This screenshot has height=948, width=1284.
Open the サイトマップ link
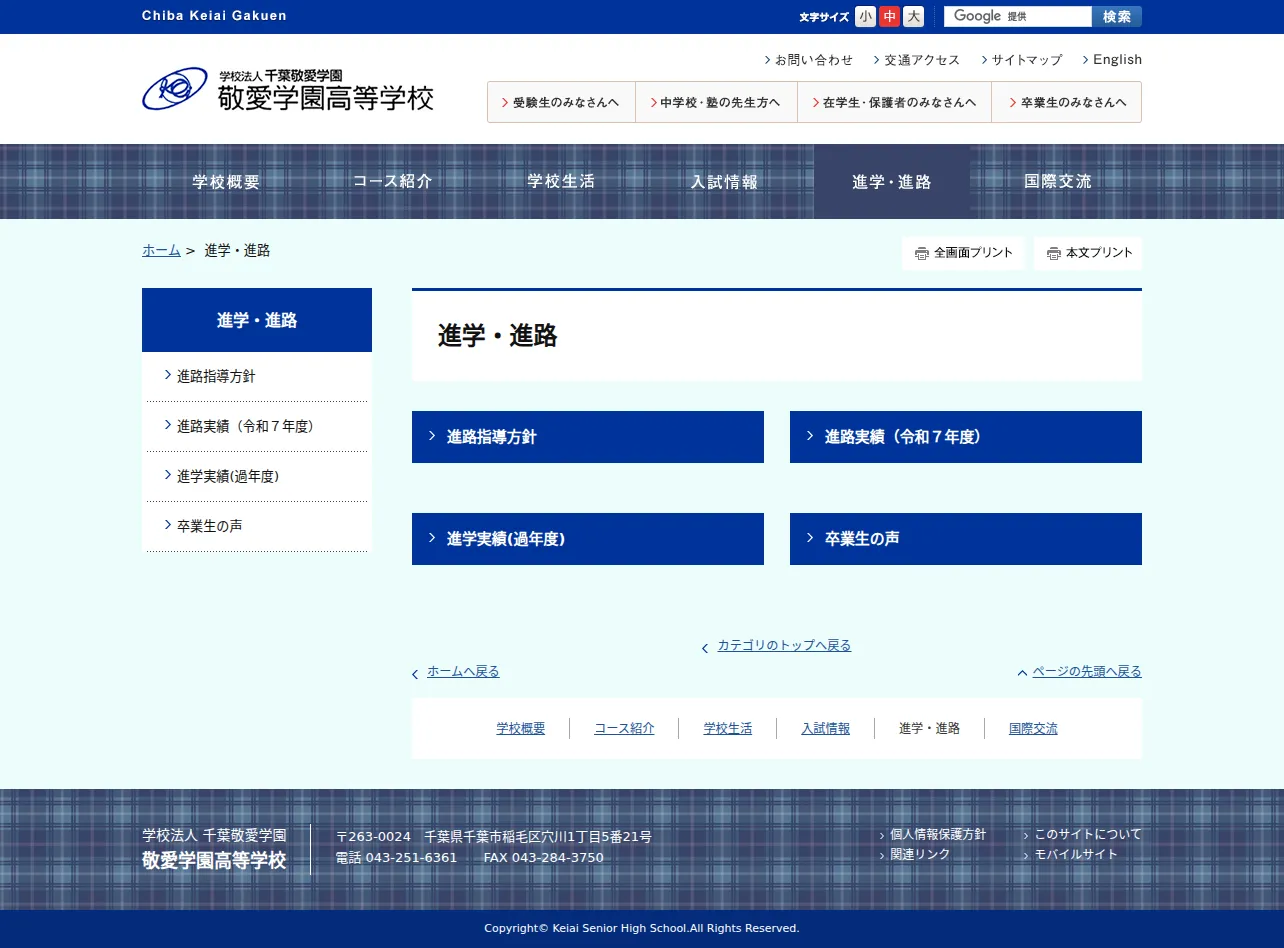click(x=1022, y=60)
